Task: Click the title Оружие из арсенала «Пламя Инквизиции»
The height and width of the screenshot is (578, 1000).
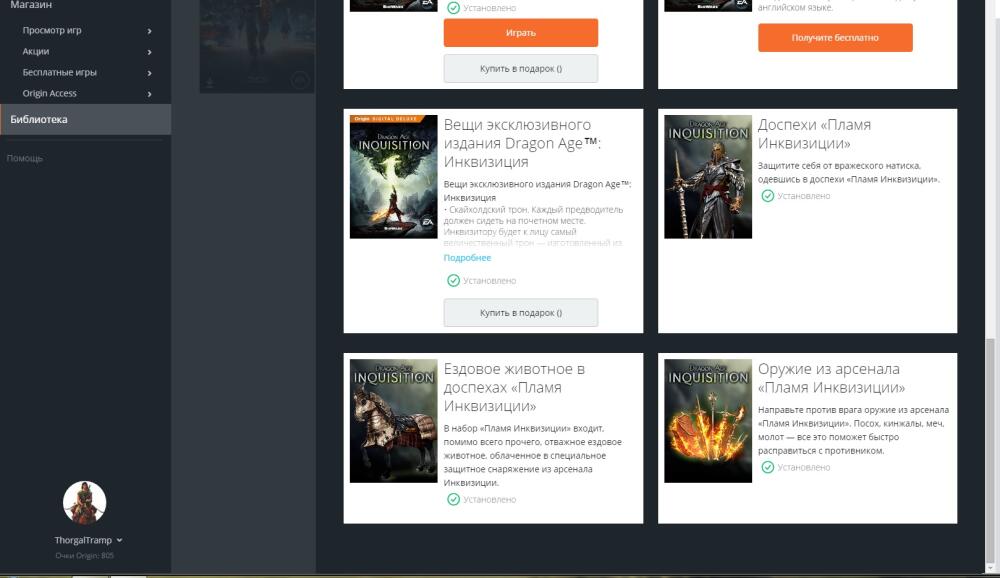Action: pyautogui.click(x=832, y=378)
